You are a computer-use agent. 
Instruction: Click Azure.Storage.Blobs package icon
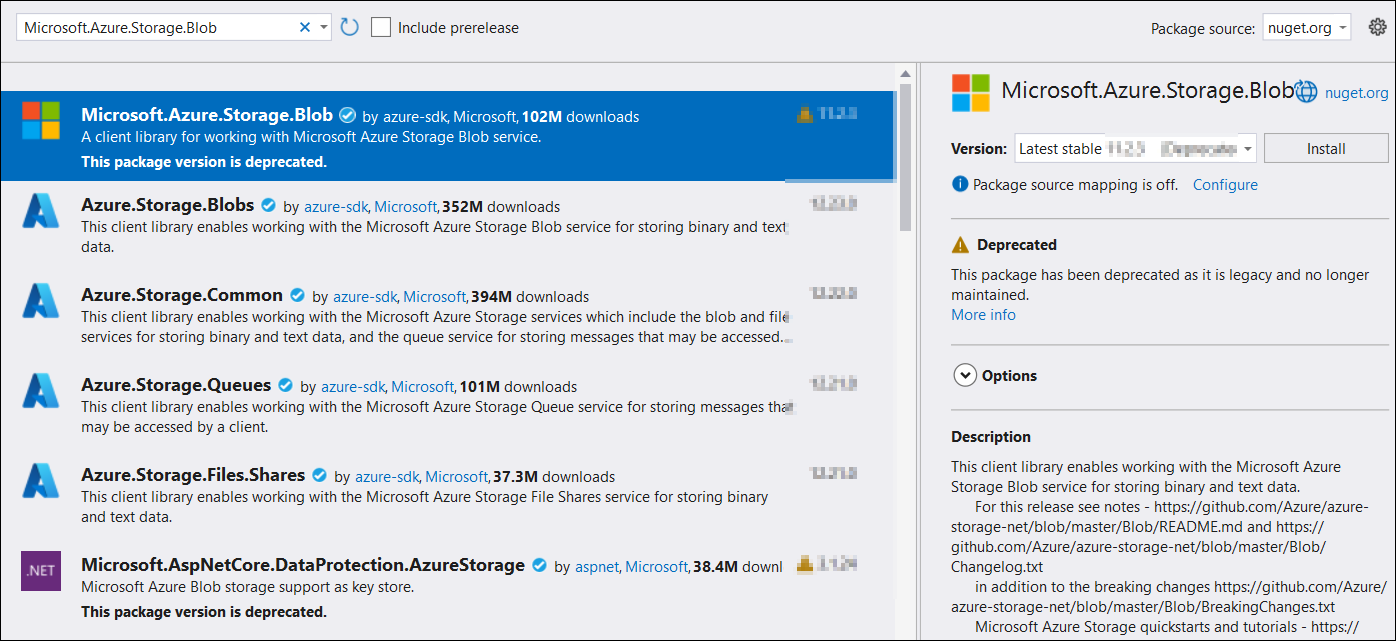41,211
